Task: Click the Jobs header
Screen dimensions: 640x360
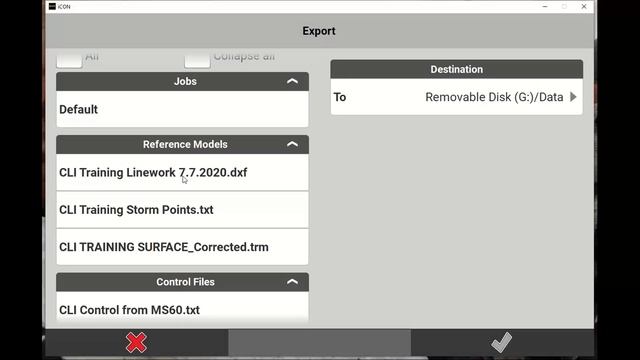Action: [182, 81]
